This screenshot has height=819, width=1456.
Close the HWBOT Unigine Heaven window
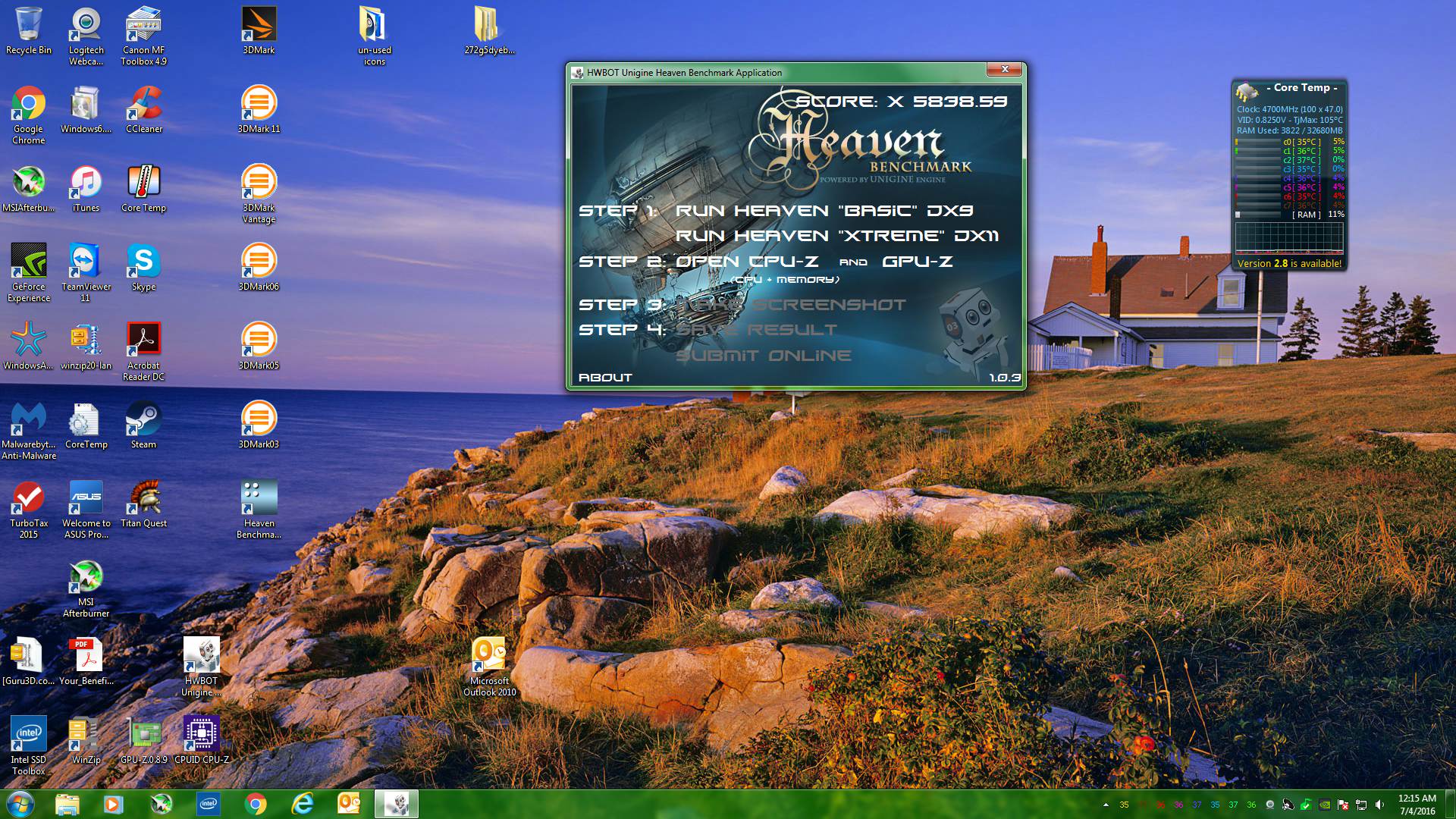tap(1005, 69)
